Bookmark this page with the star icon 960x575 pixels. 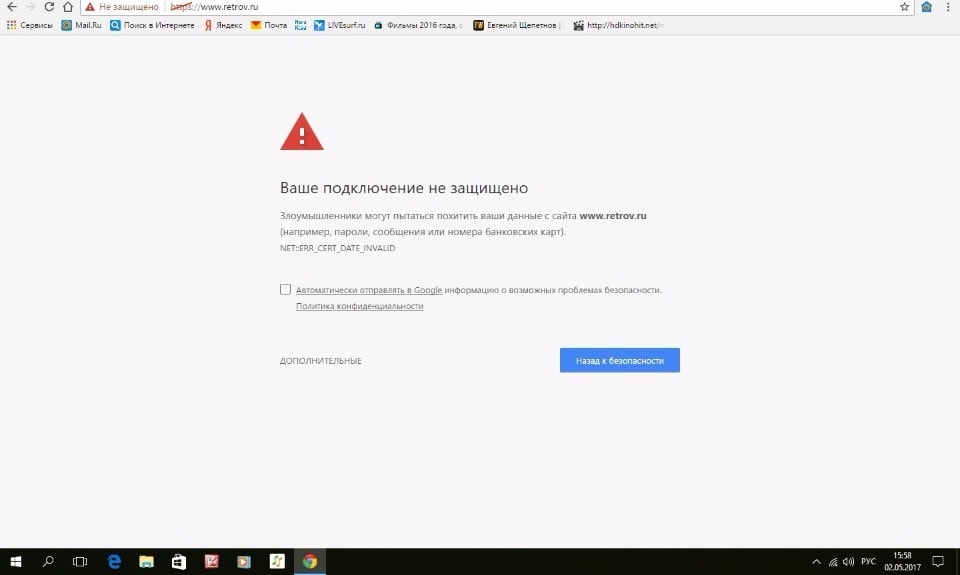point(904,7)
